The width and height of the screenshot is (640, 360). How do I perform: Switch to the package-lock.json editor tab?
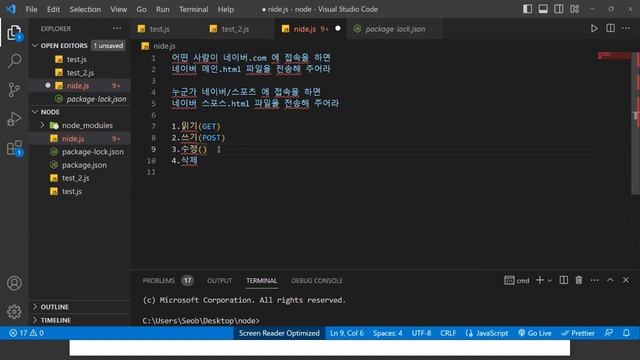click(x=395, y=29)
